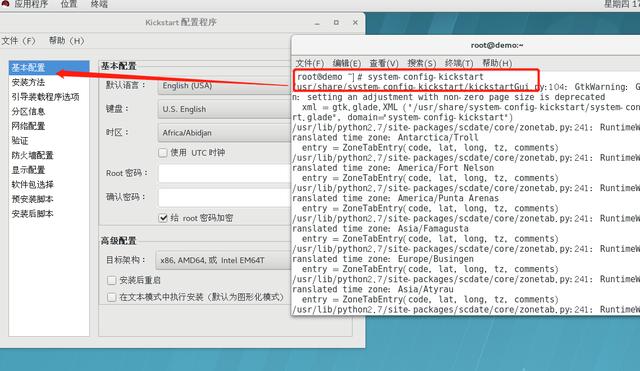Select 安装后脚本 in the sidebar list
The image size is (640, 371).
pyautogui.click(x=49, y=213)
